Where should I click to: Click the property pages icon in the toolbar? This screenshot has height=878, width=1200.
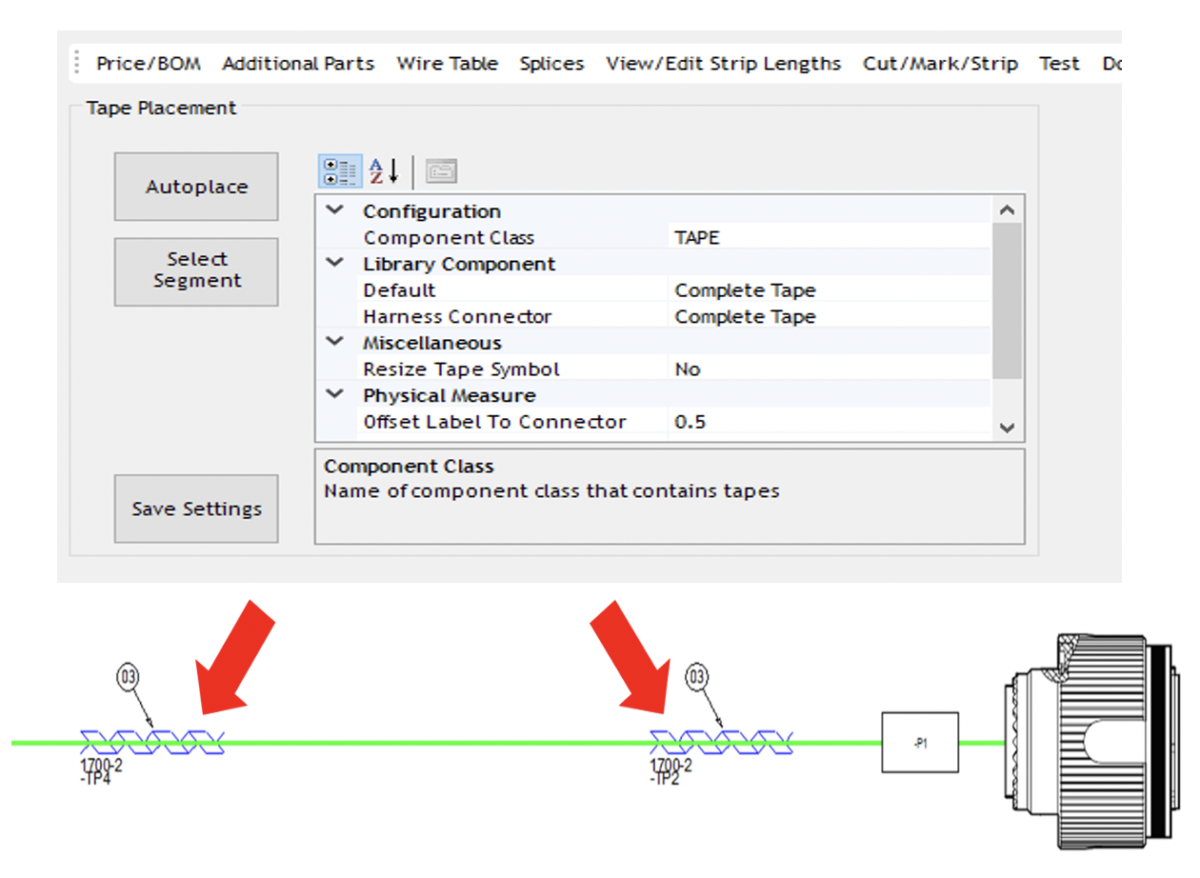point(440,170)
